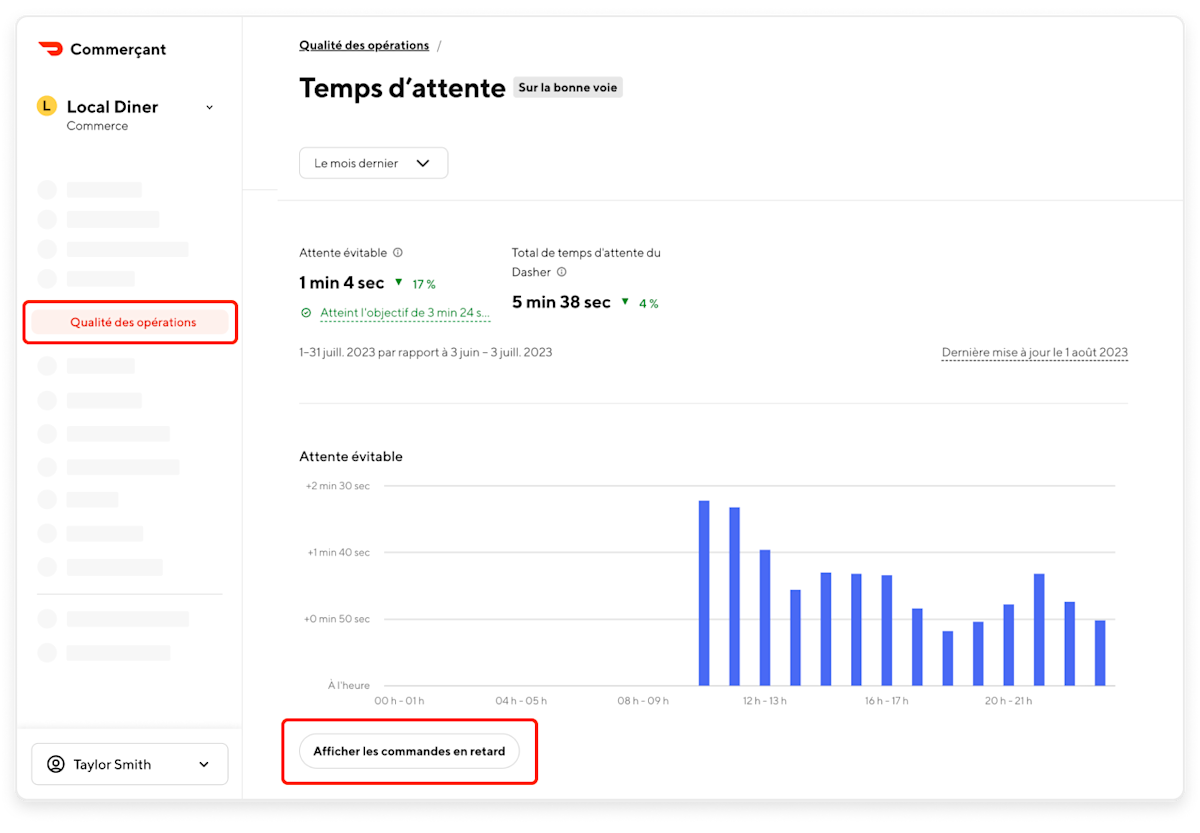Open Qualité des opérations in the sidebar
1200x833 pixels.
[x=130, y=322]
